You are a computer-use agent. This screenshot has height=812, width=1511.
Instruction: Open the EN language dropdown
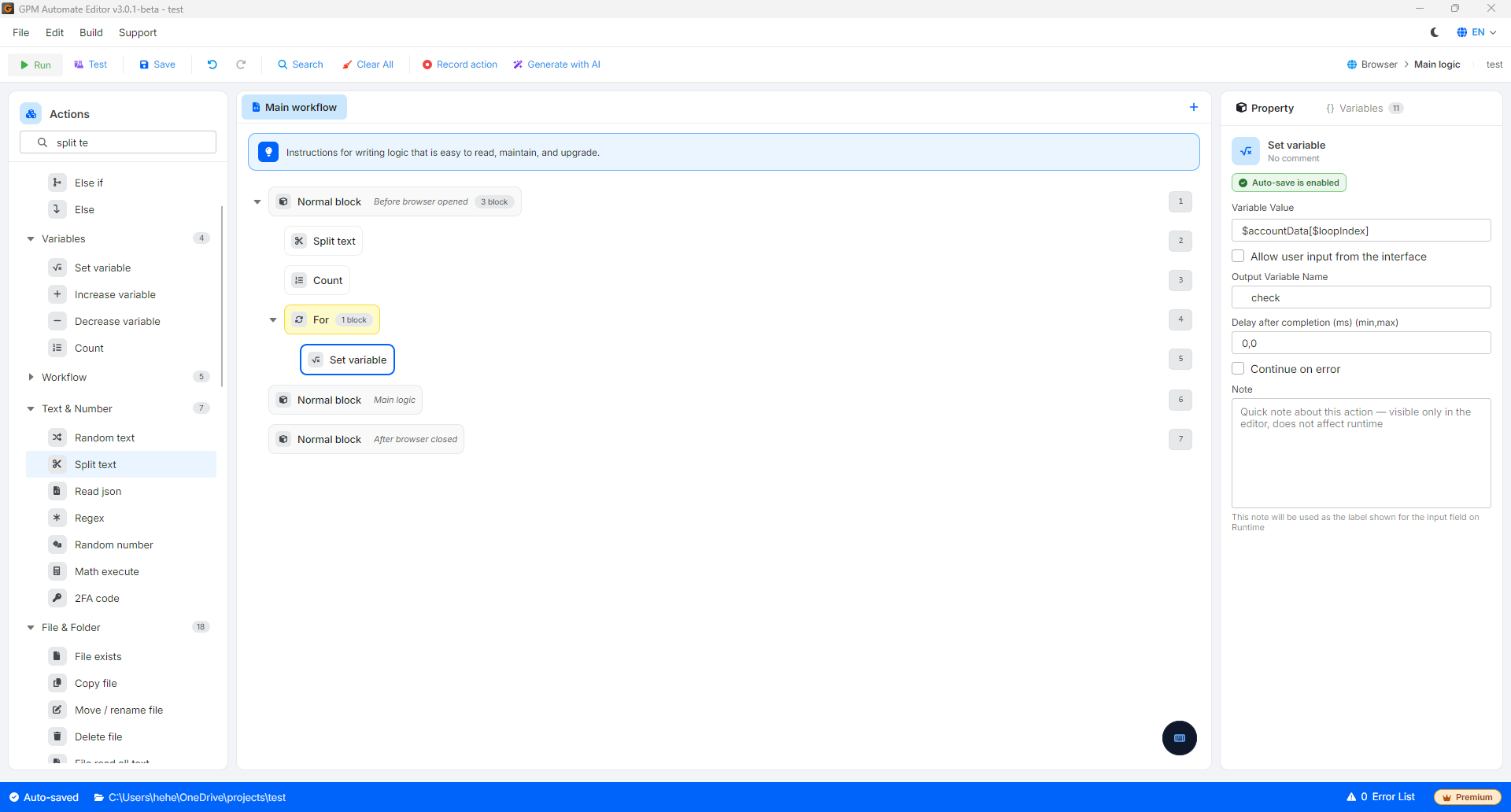[1476, 32]
